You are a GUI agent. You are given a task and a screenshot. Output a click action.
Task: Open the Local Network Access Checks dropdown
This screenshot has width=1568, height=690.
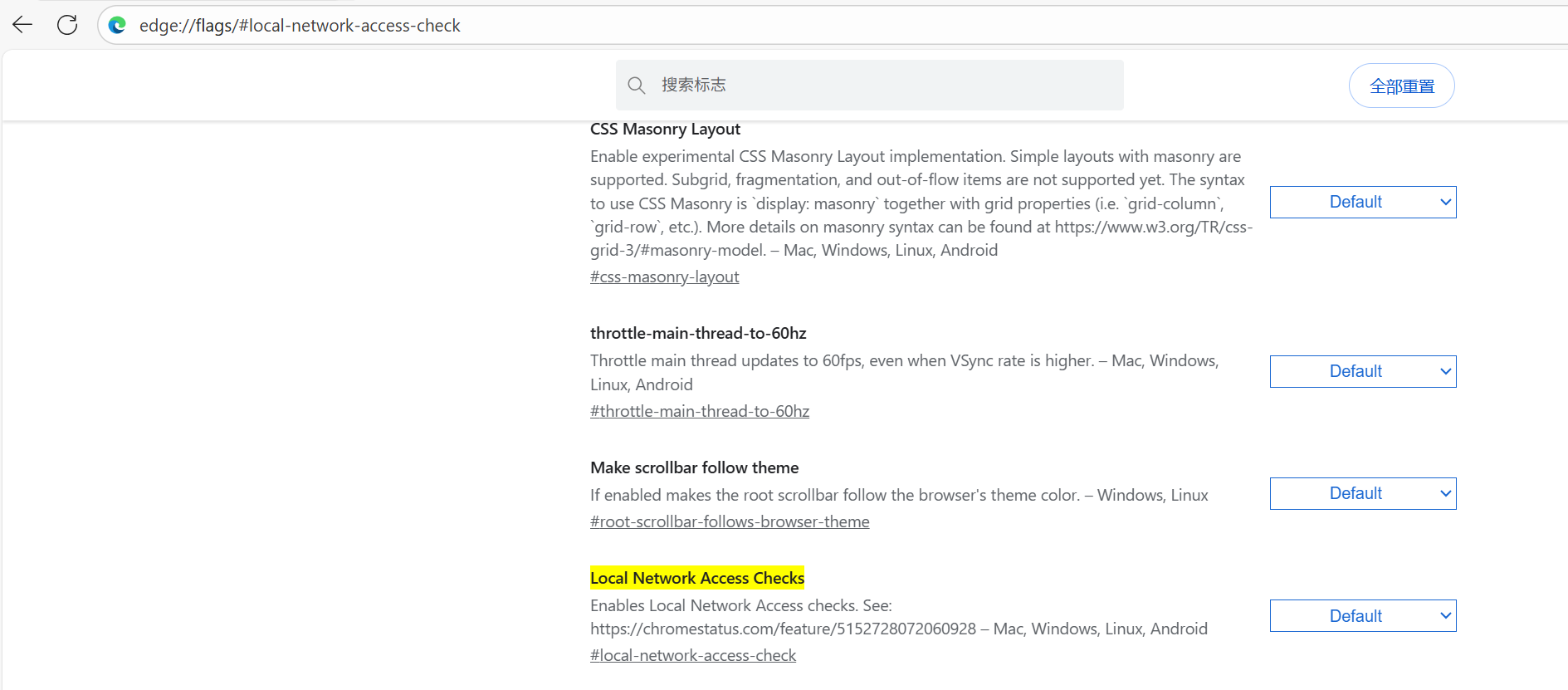pos(1362,616)
